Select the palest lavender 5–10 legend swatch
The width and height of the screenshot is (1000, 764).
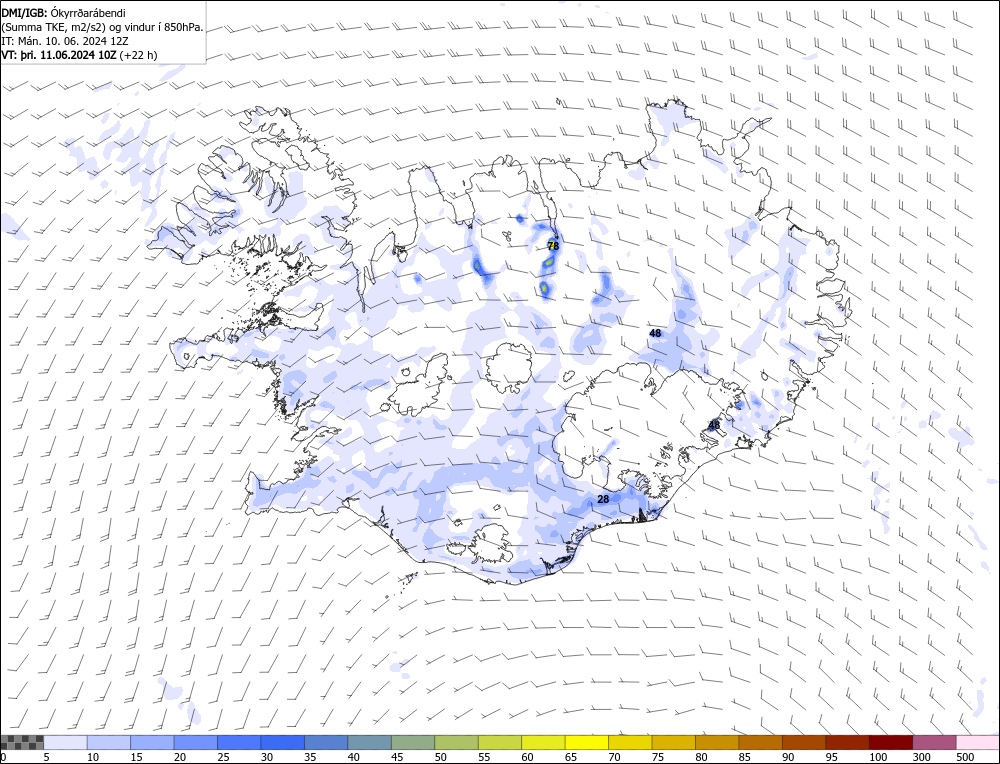pyautogui.click(x=66, y=742)
